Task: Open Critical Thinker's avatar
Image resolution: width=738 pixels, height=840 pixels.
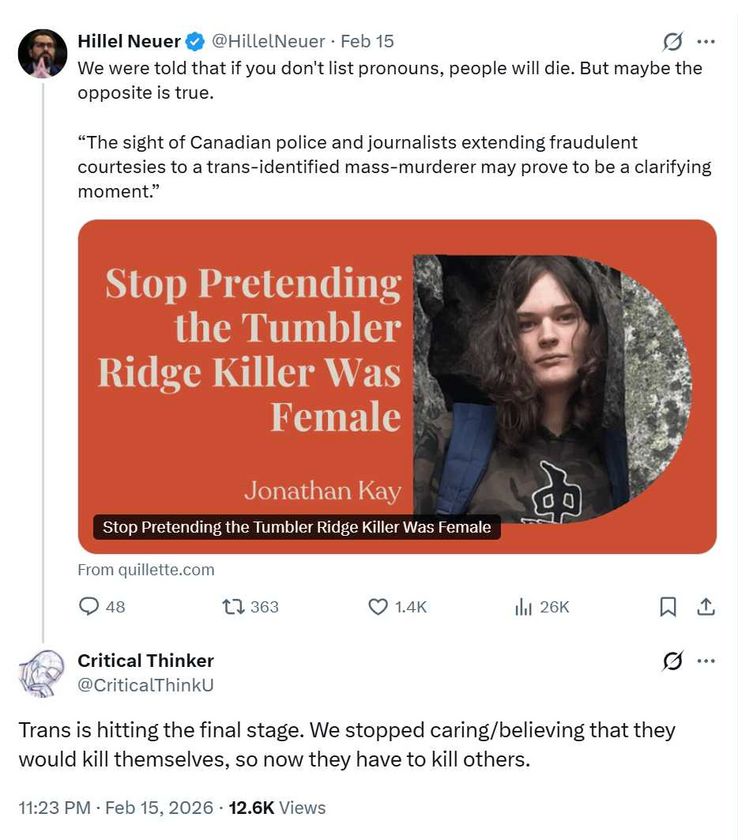Action: pyautogui.click(x=42, y=673)
